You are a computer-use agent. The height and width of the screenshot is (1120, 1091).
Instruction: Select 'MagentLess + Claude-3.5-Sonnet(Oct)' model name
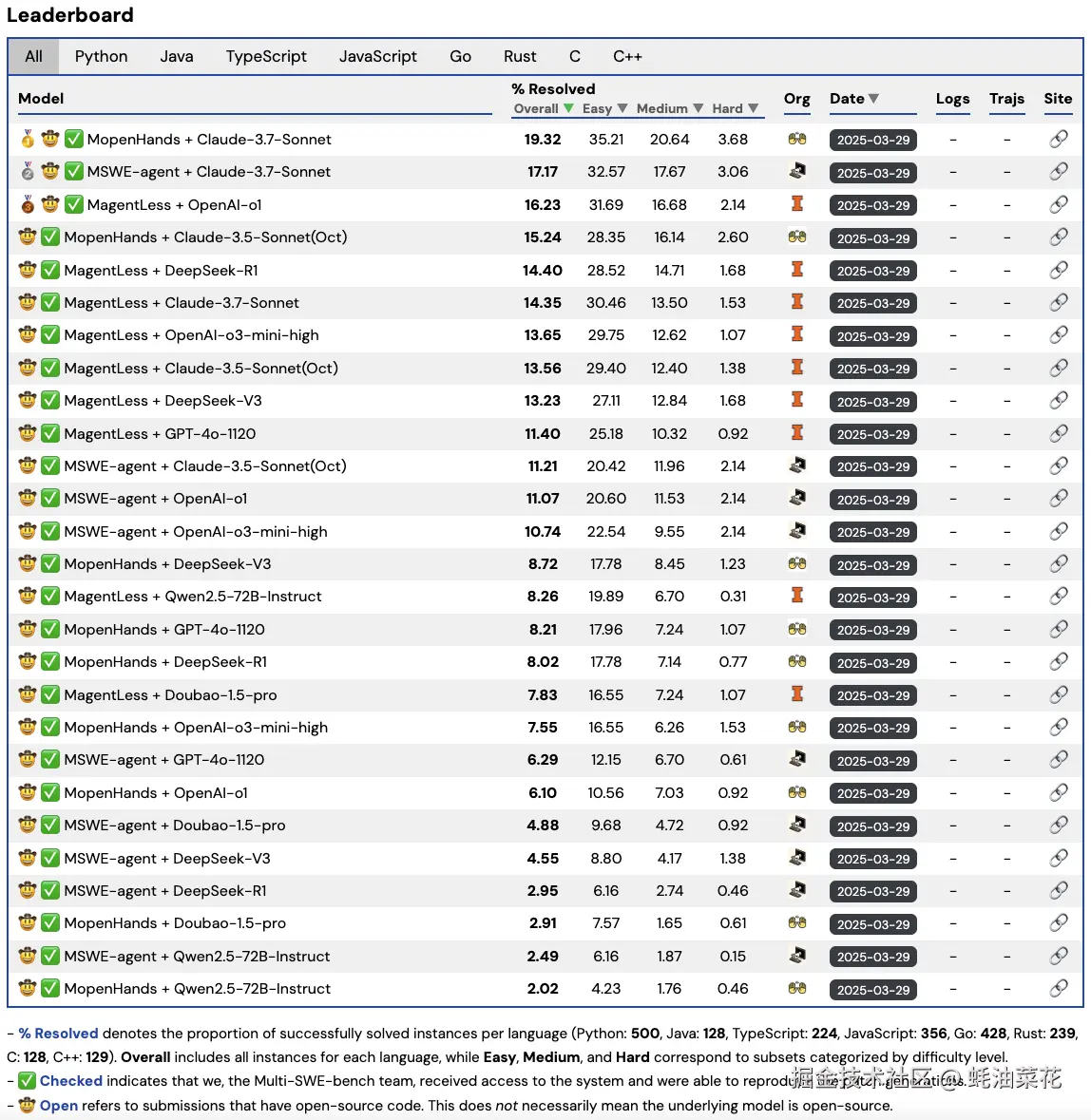point(201,368)
